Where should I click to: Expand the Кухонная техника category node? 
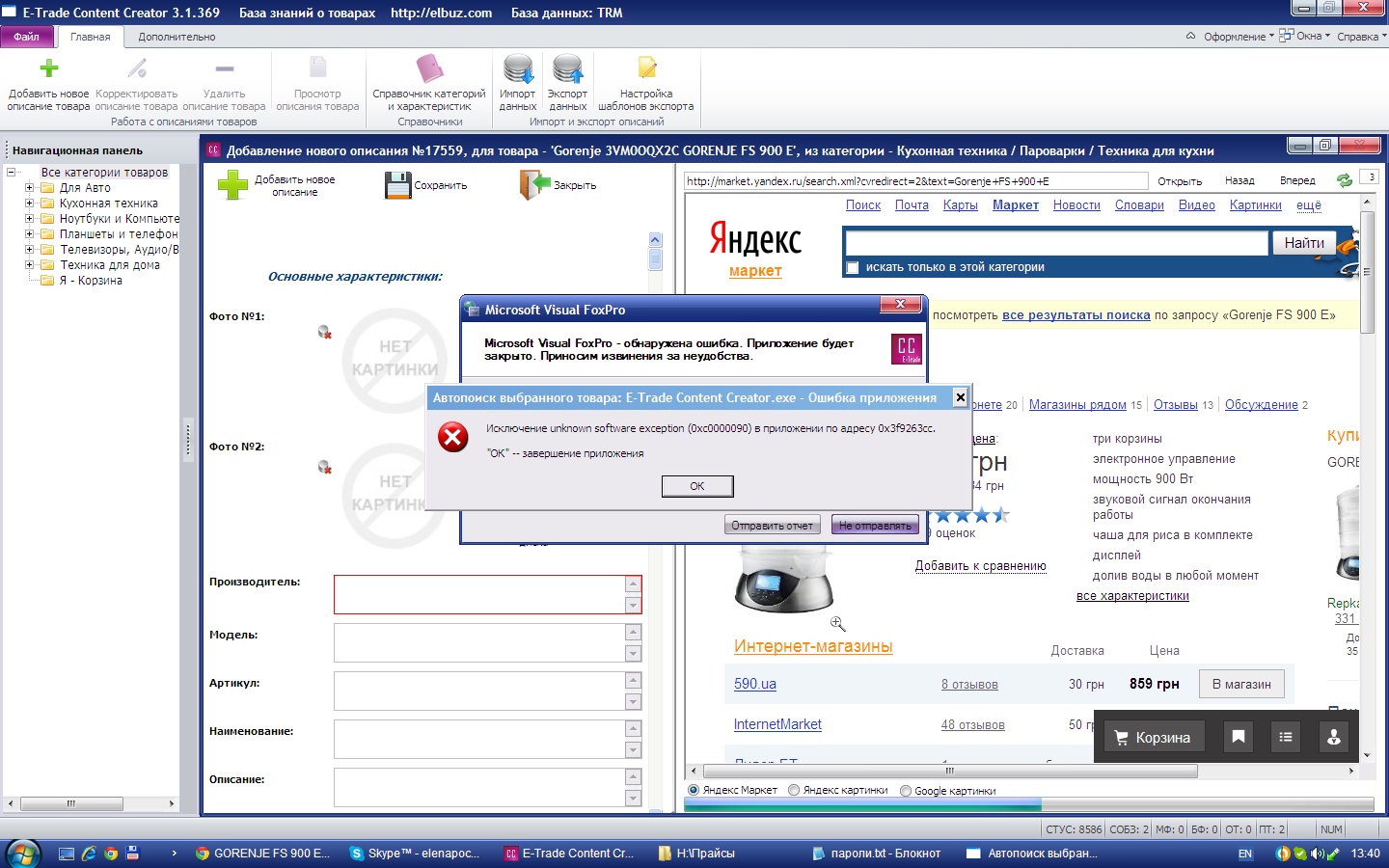[29, 203]
